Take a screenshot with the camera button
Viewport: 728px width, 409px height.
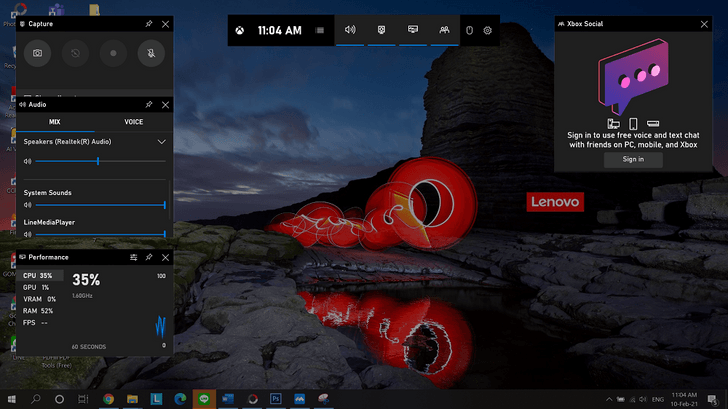(37, 53)
